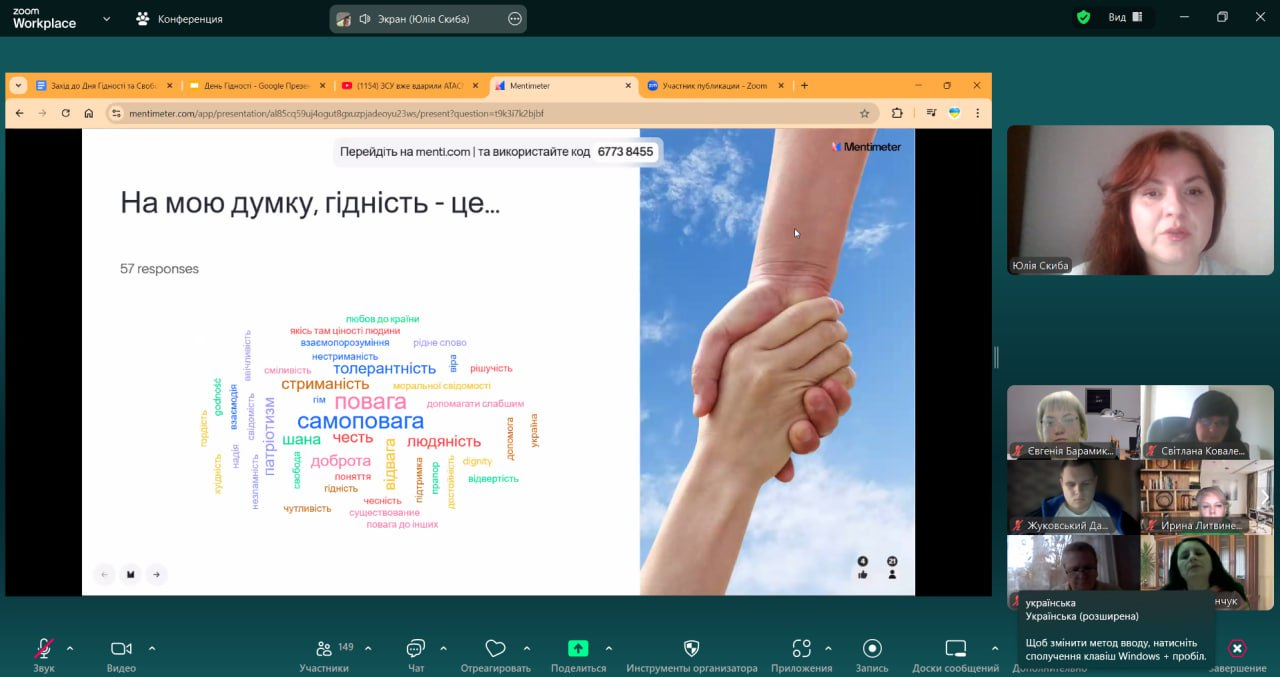Select Світлана Ковале... video thumbnail
This screenshot has width=1280, height=677.
pyautogui.click(x=1207, y=422)
